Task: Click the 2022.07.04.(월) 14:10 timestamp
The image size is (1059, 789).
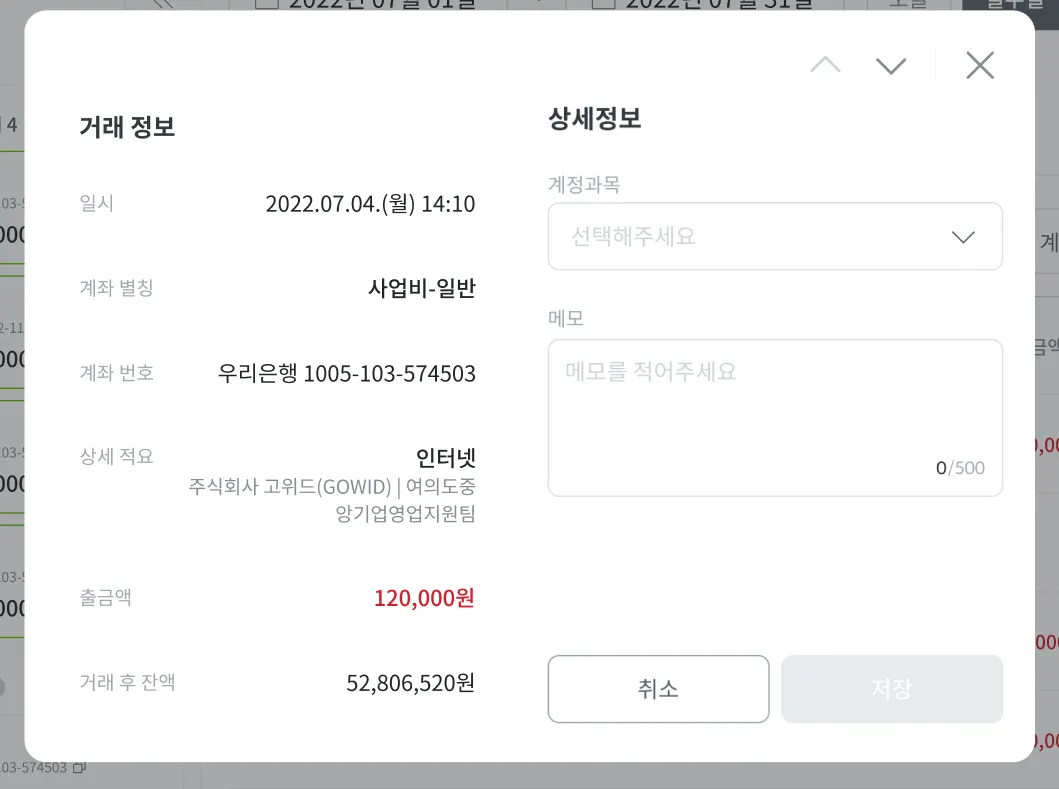Action: (x=370, y=204)
